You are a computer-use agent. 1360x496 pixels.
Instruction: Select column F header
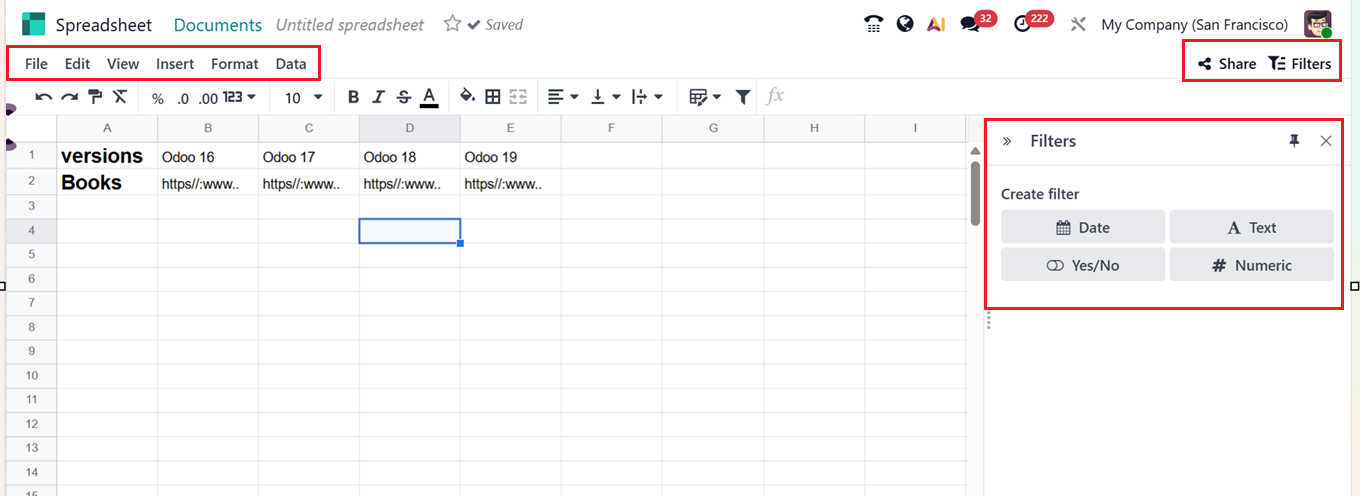click(x=611, y=128)
